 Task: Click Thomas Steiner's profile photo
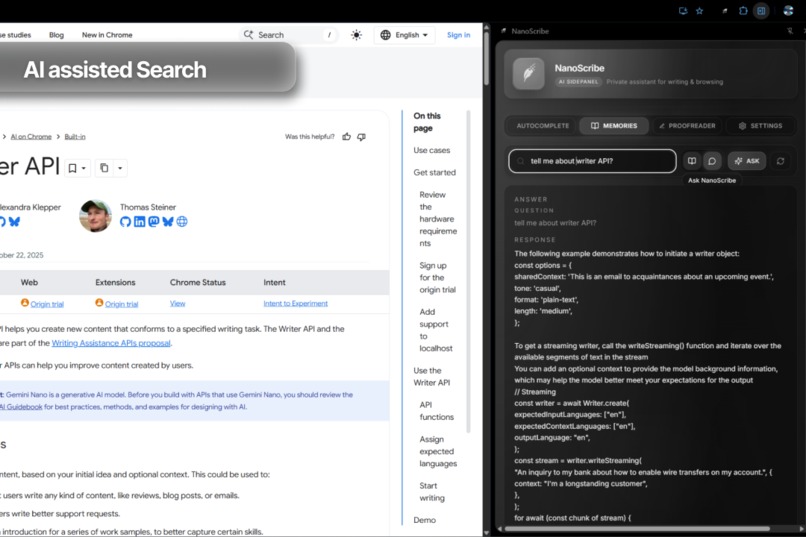pos(96,216)
